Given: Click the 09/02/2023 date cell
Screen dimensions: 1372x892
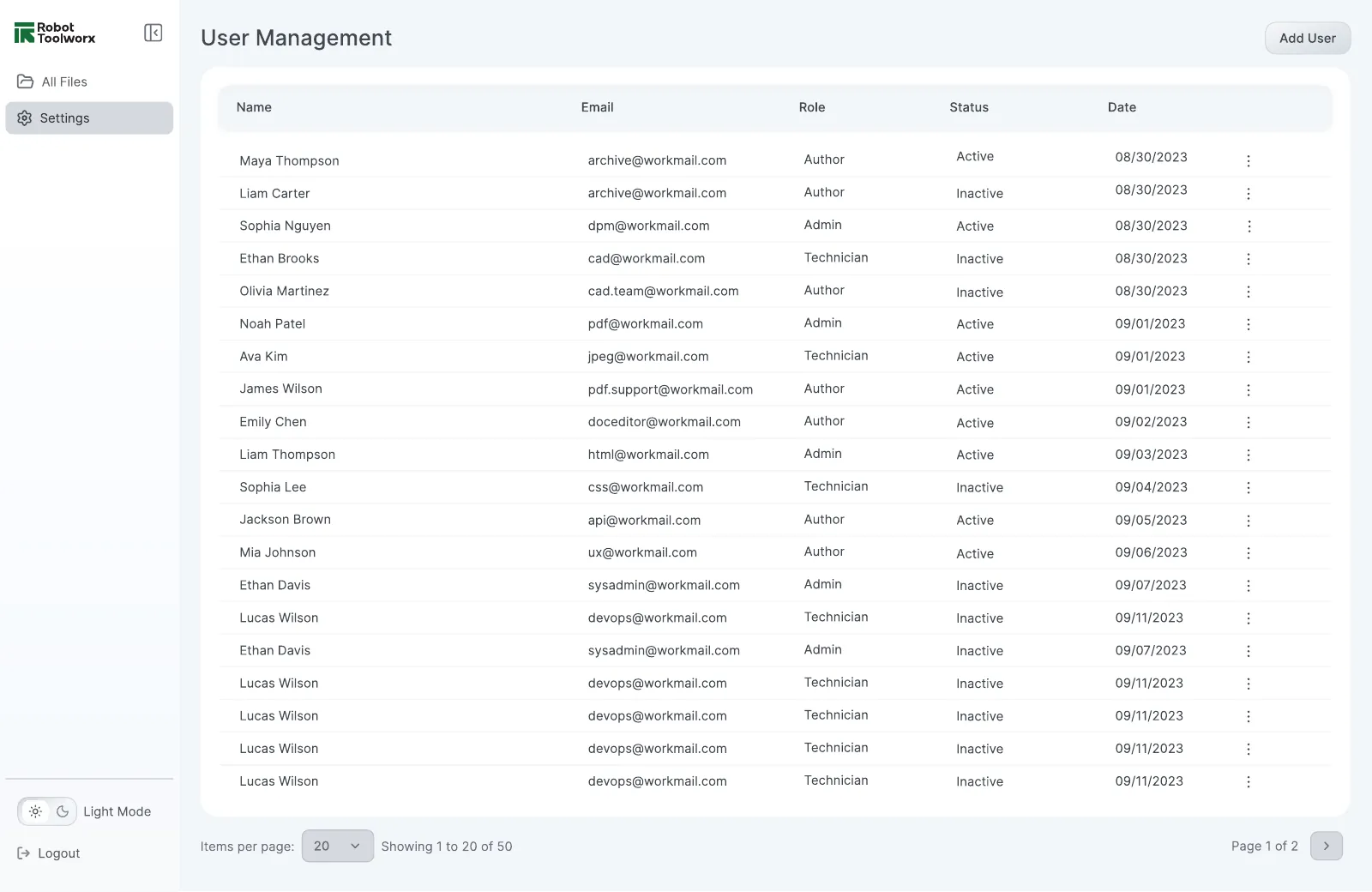Looking at the screenshot, I should pyautogui.click(x=1151, y=422).
